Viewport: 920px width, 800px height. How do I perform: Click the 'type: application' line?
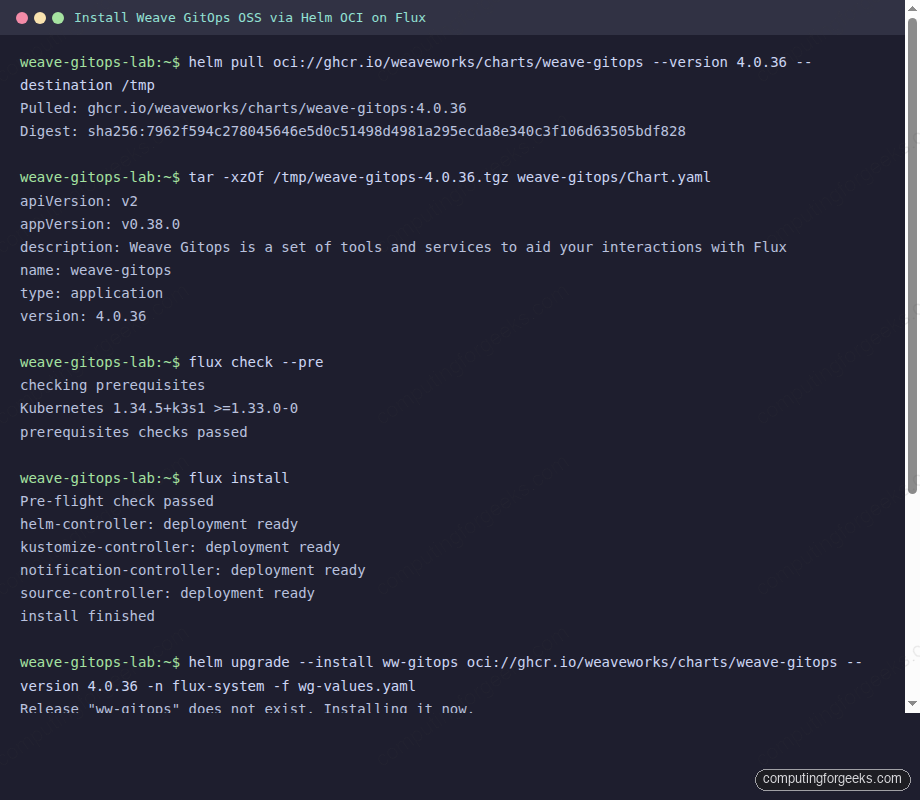point(92,293)
